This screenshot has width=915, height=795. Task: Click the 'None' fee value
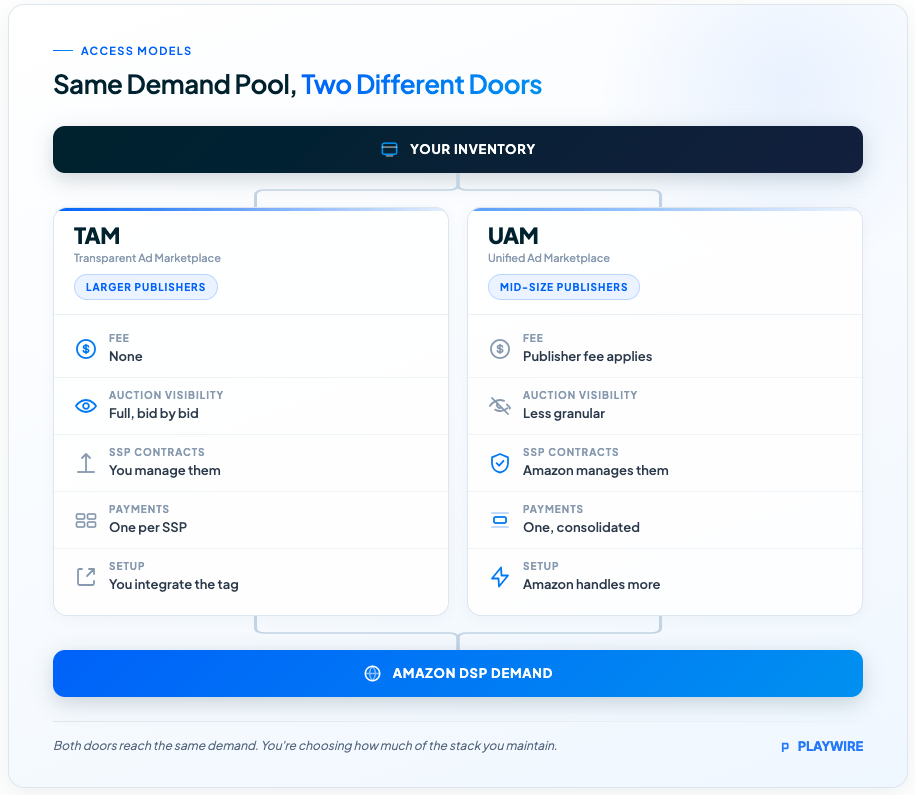[x=125, y=357]
